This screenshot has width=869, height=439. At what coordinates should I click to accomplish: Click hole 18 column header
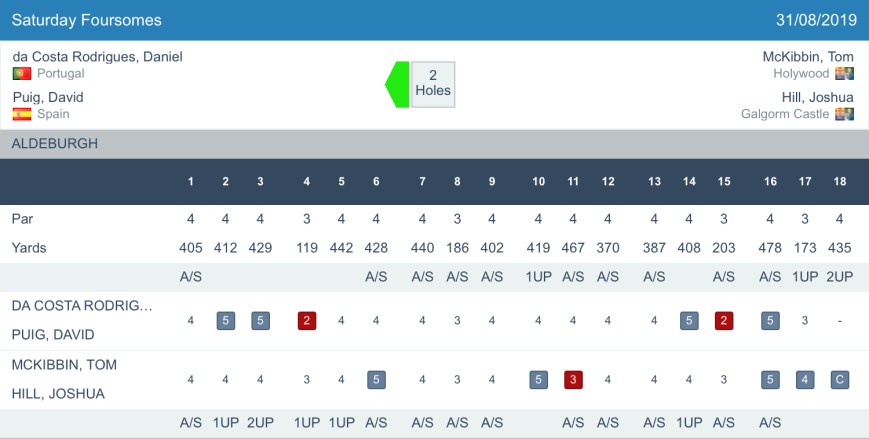pyautogui.click(x=840, y=181)
